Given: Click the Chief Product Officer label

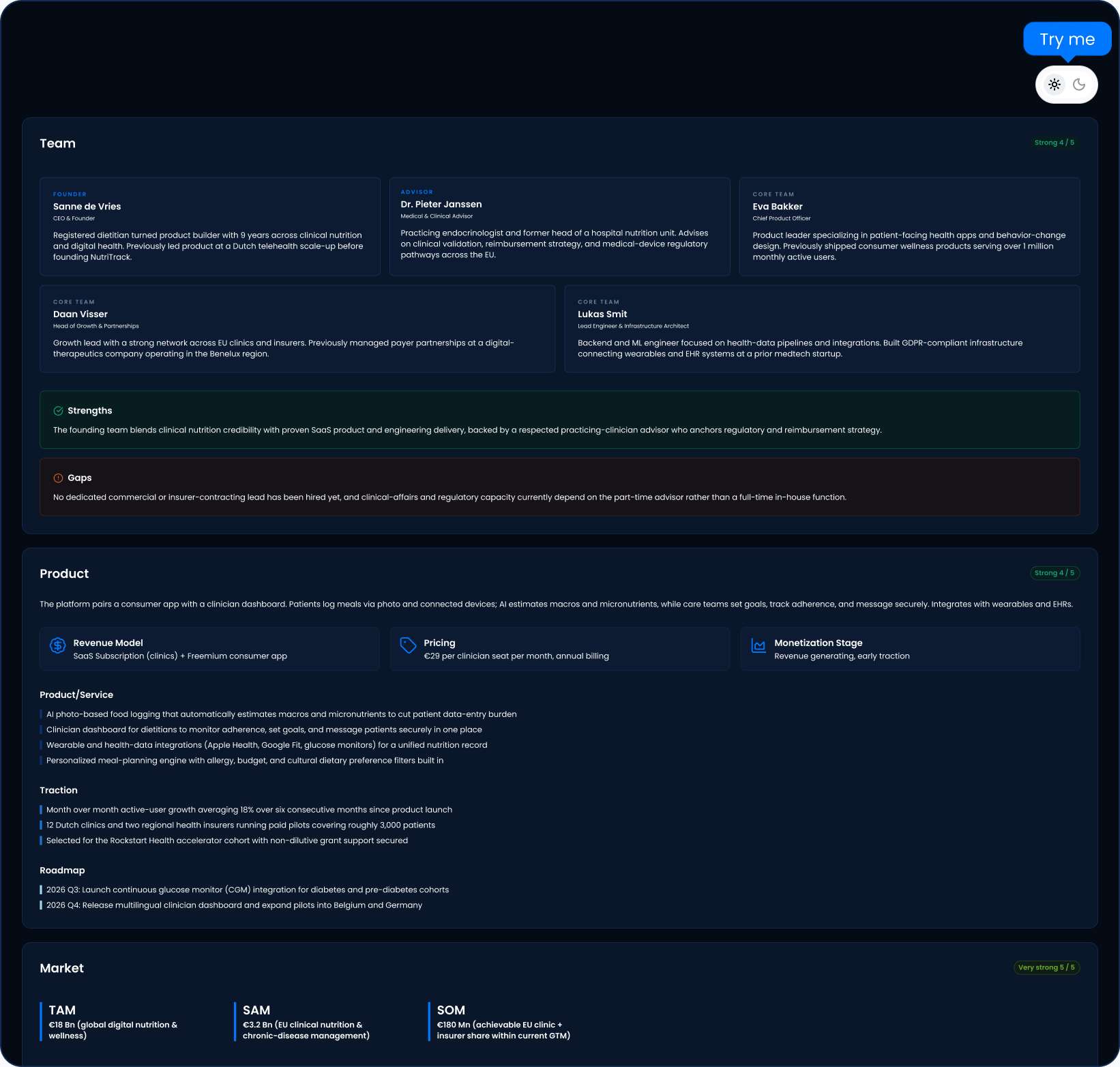Looking at the screenshot, I should click(x=782, y=218).
